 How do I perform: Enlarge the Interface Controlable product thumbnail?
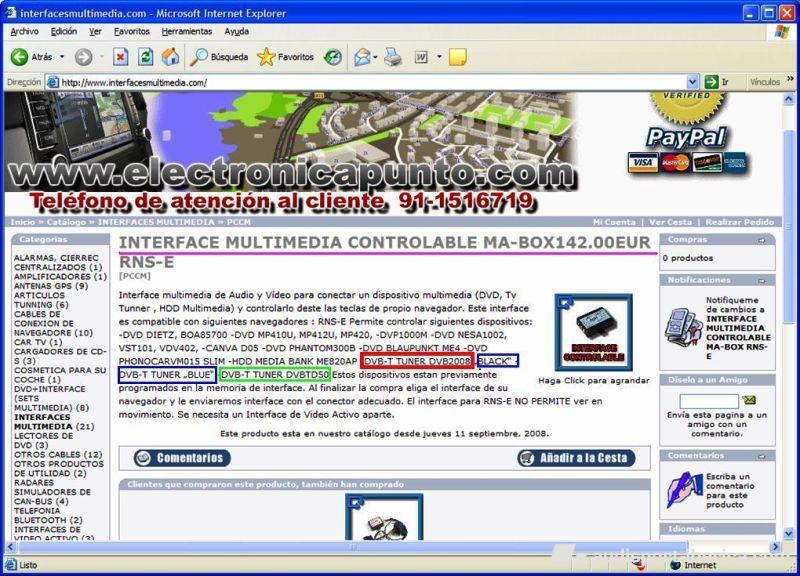point(593,332)
